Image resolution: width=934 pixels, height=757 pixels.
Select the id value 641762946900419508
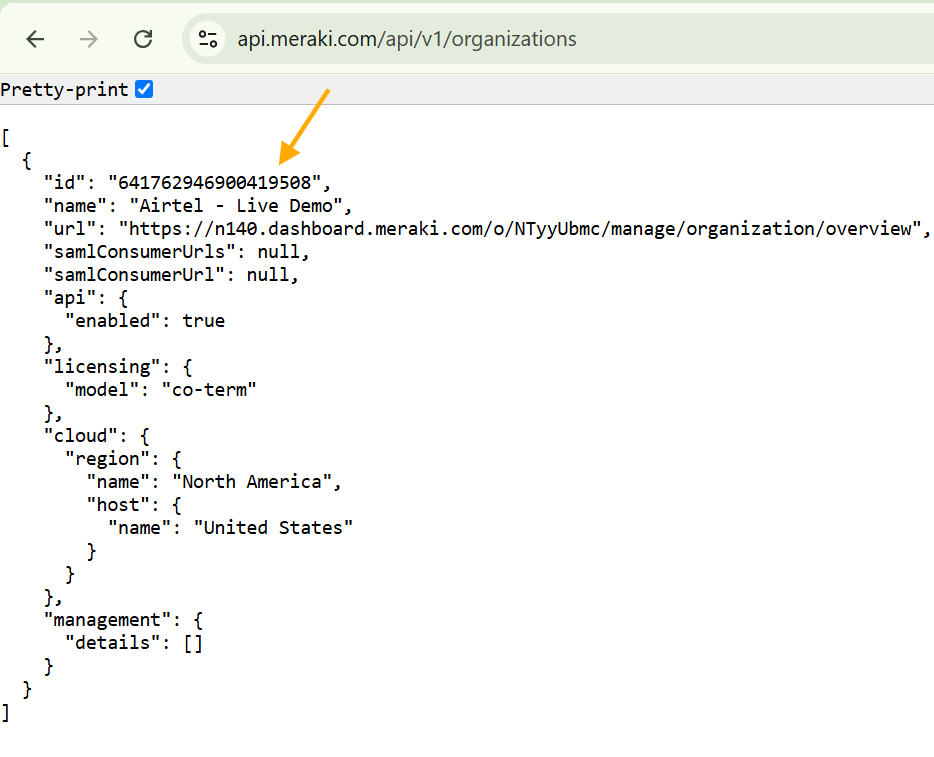tap(214, 183)
